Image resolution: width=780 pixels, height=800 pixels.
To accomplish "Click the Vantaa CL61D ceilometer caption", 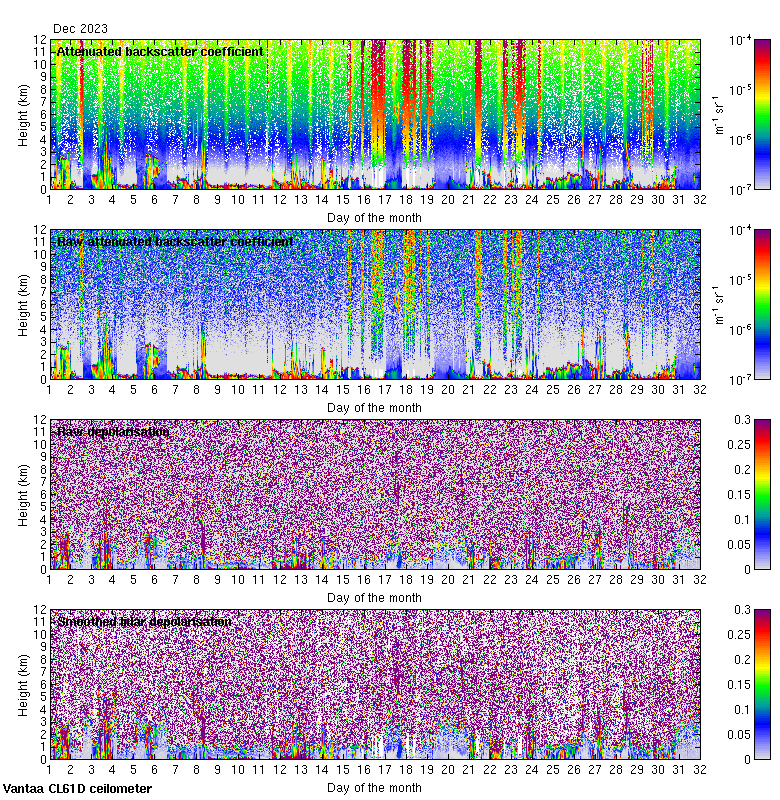I will tap(77, 789).
